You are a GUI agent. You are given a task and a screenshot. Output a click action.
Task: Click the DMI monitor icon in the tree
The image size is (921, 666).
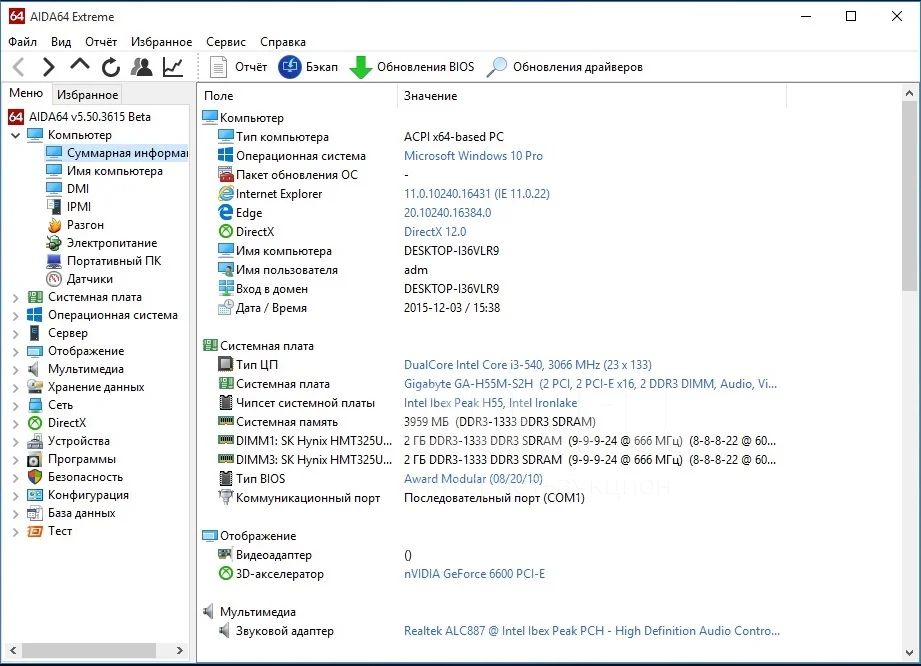click(54, 189)
